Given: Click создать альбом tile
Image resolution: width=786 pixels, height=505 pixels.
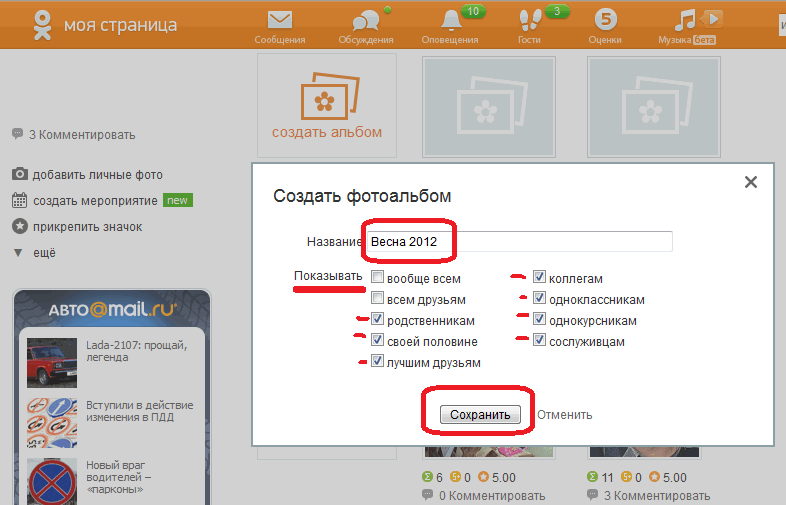Looking at the screenshot, I should pos(327,106).
